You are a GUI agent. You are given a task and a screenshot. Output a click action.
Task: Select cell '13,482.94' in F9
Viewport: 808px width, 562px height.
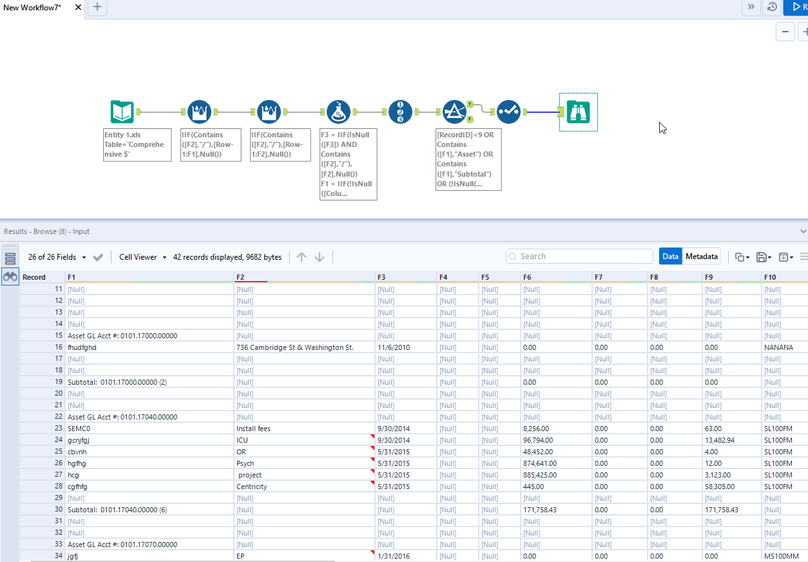[x=732, y=440]
